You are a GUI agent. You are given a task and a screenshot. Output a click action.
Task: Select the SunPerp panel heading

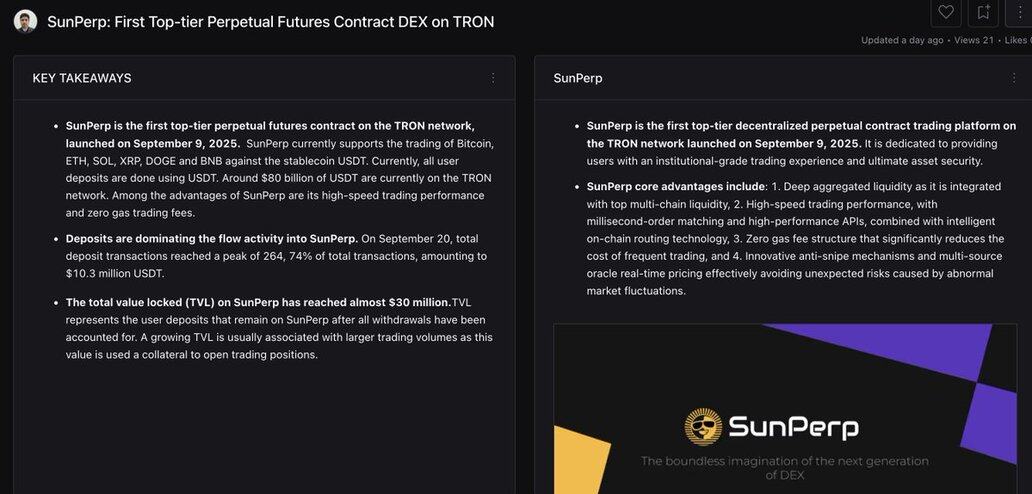578,78
